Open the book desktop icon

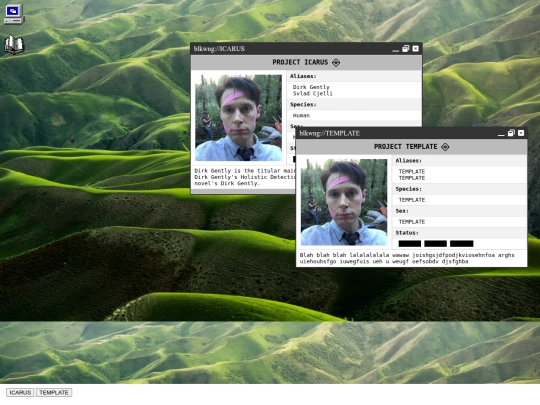(x=14, y=44)
